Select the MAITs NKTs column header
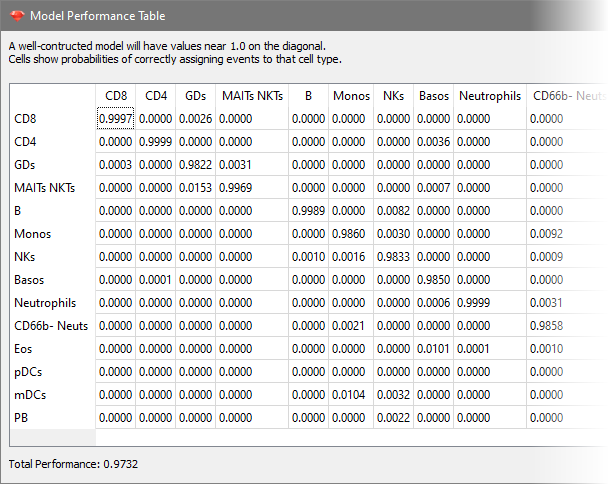The height and width of the screenshot is (484, 609). (252, 96)
